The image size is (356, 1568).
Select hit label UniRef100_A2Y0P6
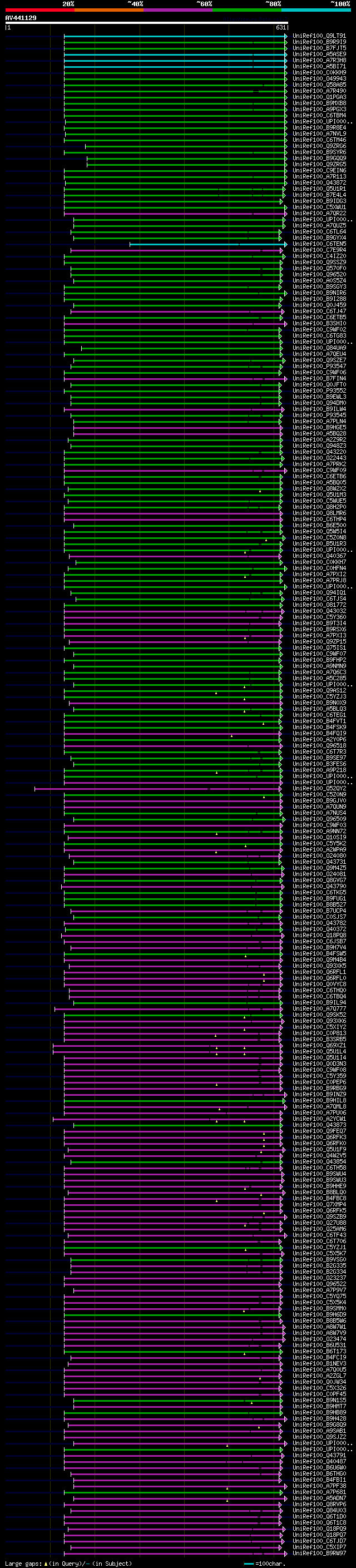[319, 740]
